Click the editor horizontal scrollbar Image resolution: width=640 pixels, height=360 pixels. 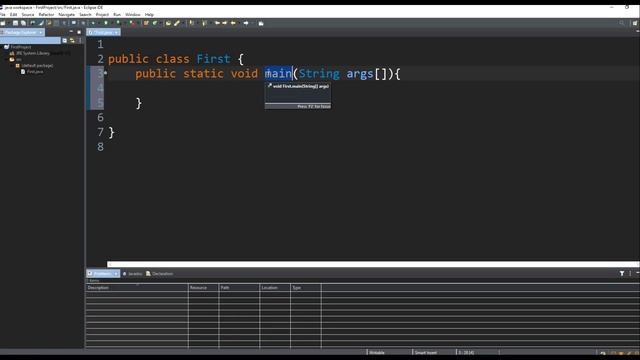(373, 264)
